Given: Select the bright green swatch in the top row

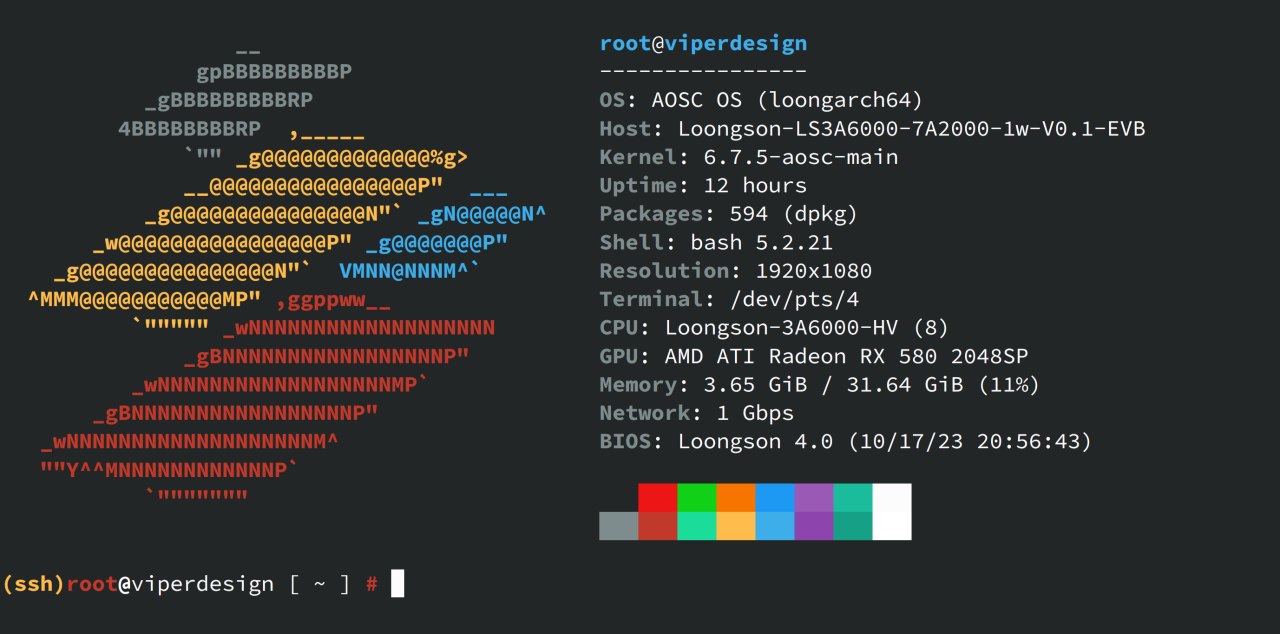Looking at the screenshot, I should 696,498.
